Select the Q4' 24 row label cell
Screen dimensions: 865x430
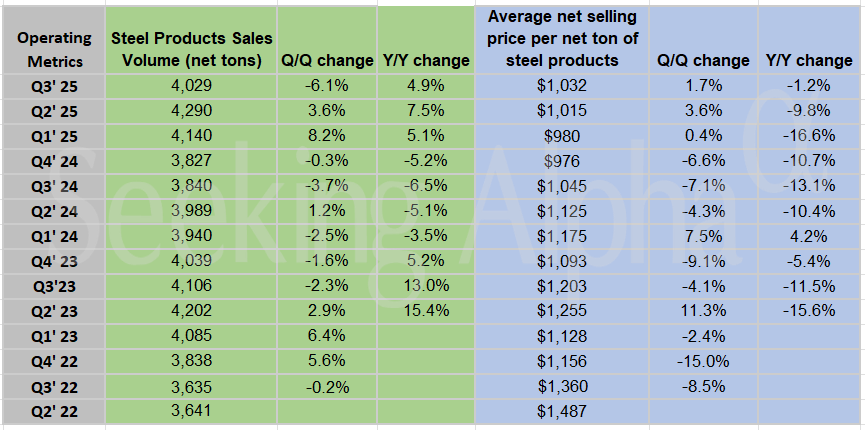coord(50,161)
